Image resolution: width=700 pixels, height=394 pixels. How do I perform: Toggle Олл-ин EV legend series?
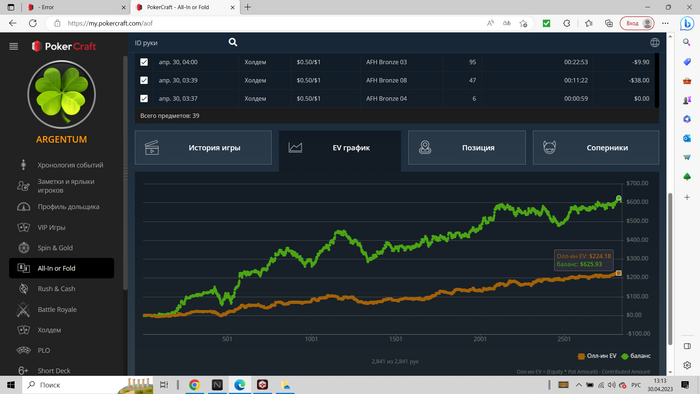pos(597,356)
